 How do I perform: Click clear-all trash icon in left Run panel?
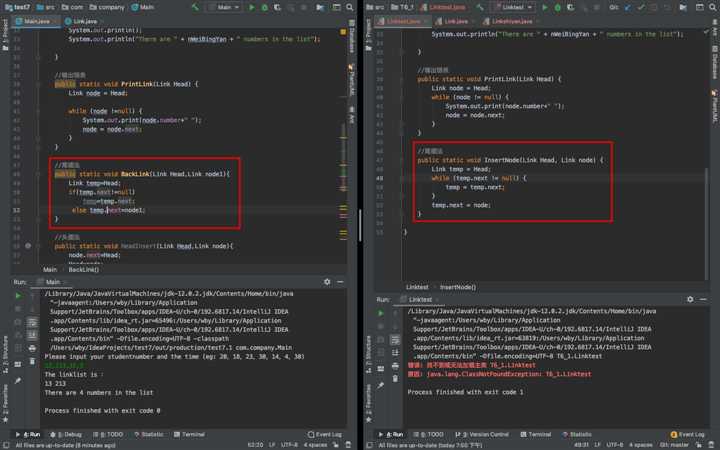tap(32, 361)
